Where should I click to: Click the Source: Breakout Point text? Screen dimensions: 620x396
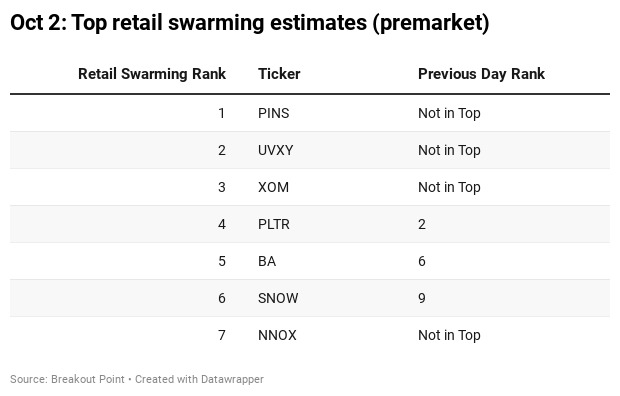(67, 379)
